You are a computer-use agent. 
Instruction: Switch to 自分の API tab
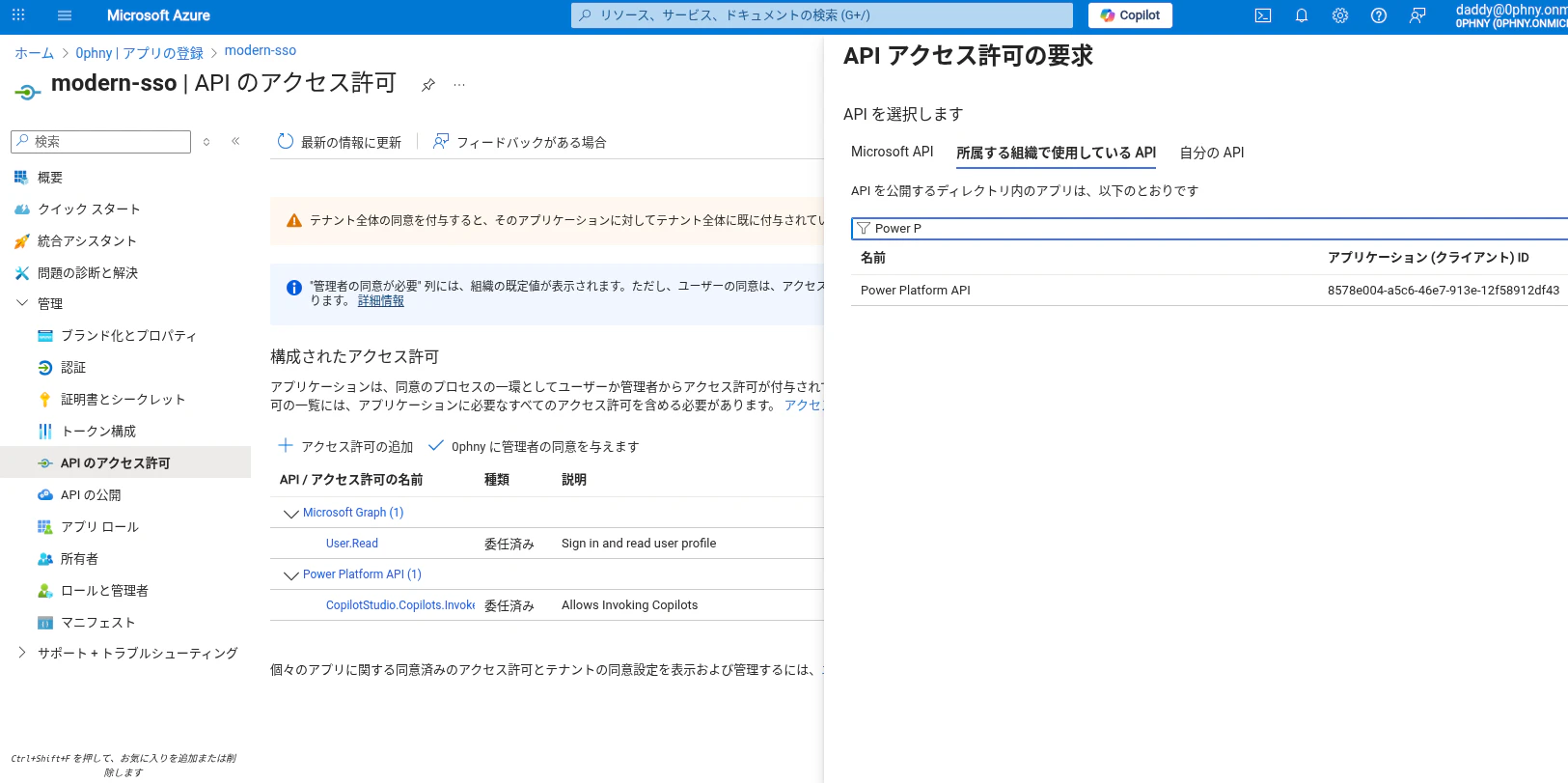tap(1212, 153)
